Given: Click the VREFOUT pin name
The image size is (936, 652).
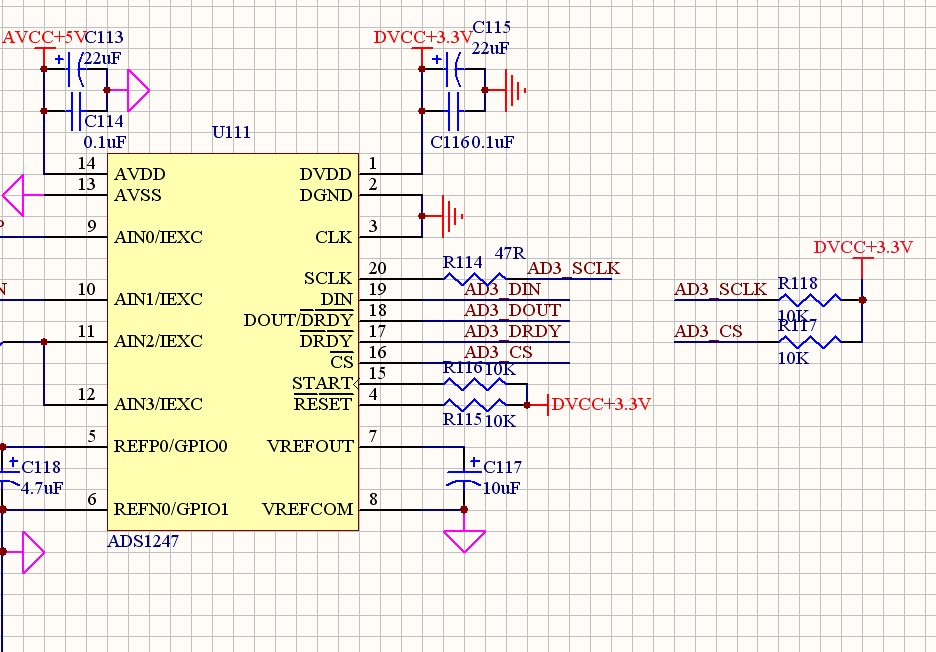Looking at the screenshot, I should (x=310, y=446).
